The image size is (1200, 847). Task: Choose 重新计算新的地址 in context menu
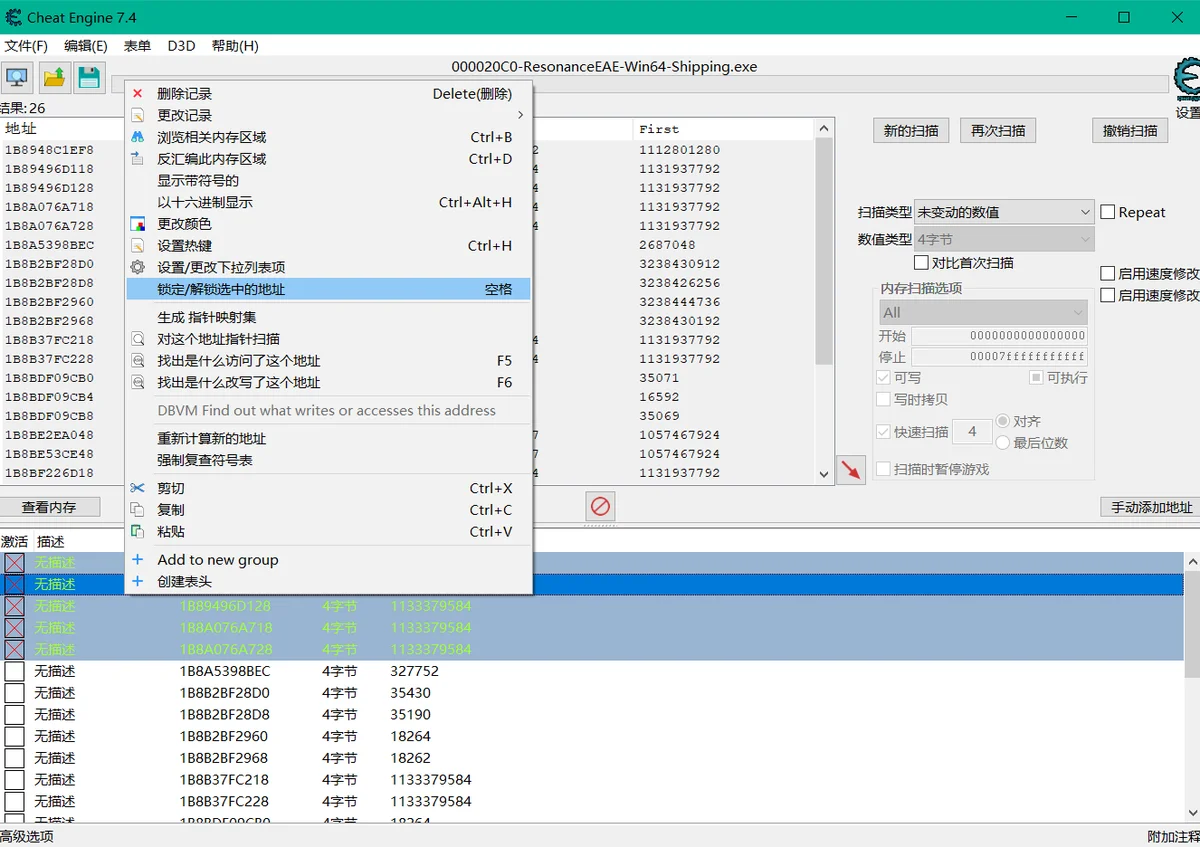point(329,438)
